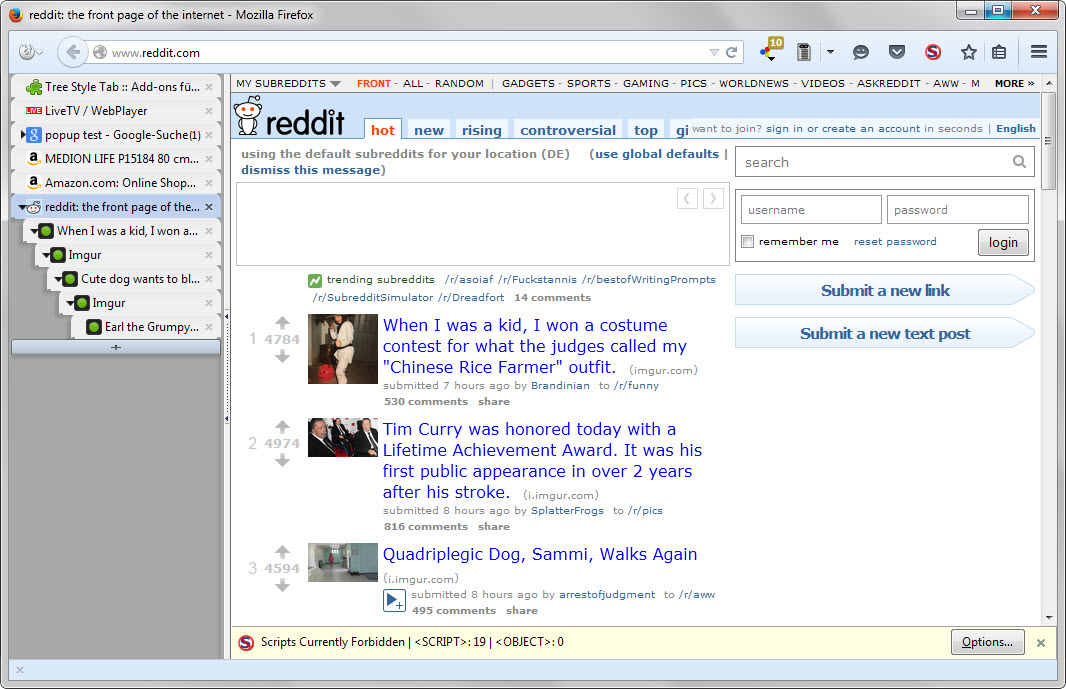Open the costume contest post thumbnail
Screen dimensions: 1066x689
(x=343, y=349)
